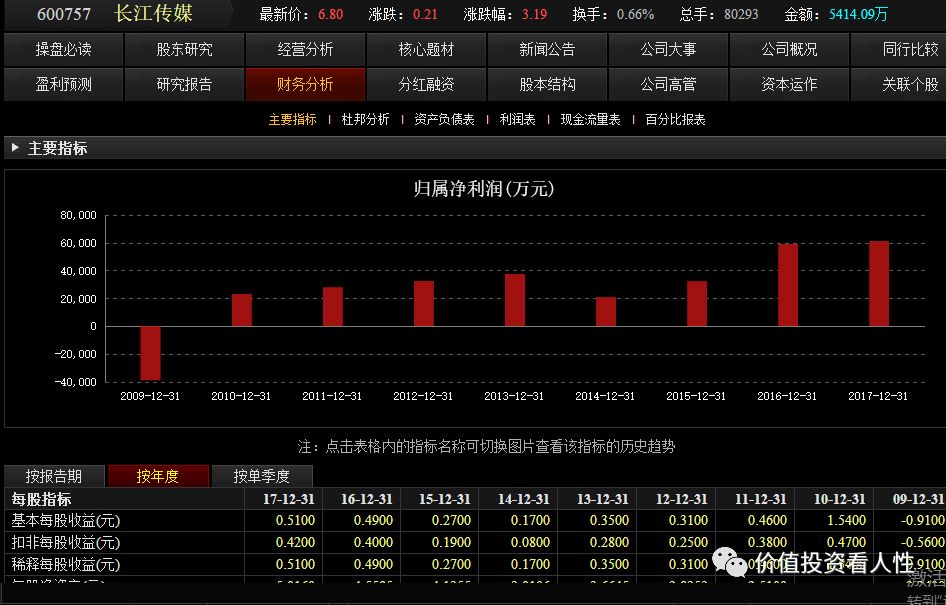Screen dimensions: 946x605
Task: Click the 换手 value 0.66%
Action: (635, 14)
